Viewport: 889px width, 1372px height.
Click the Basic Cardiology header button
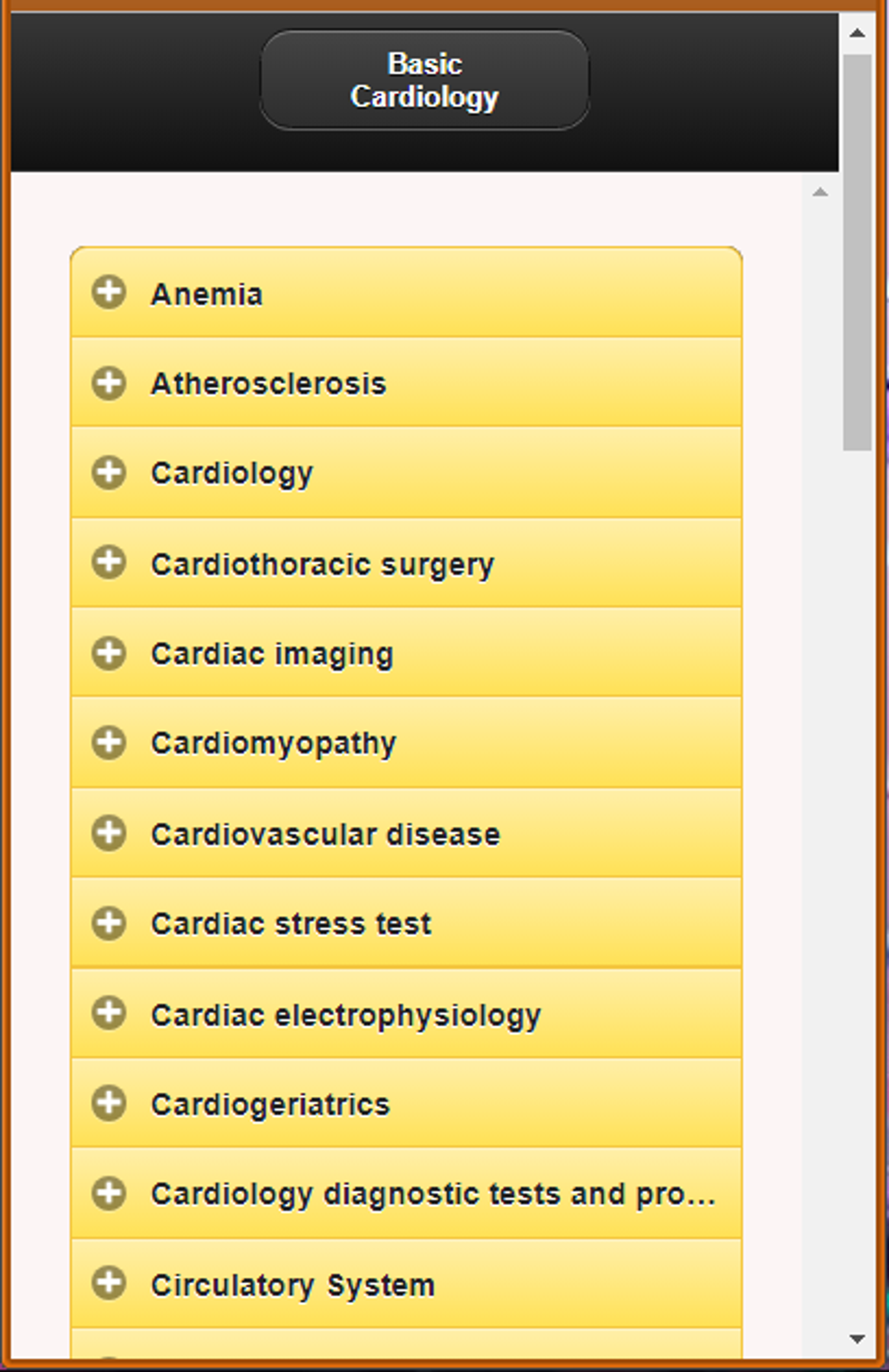click(424, 80)
